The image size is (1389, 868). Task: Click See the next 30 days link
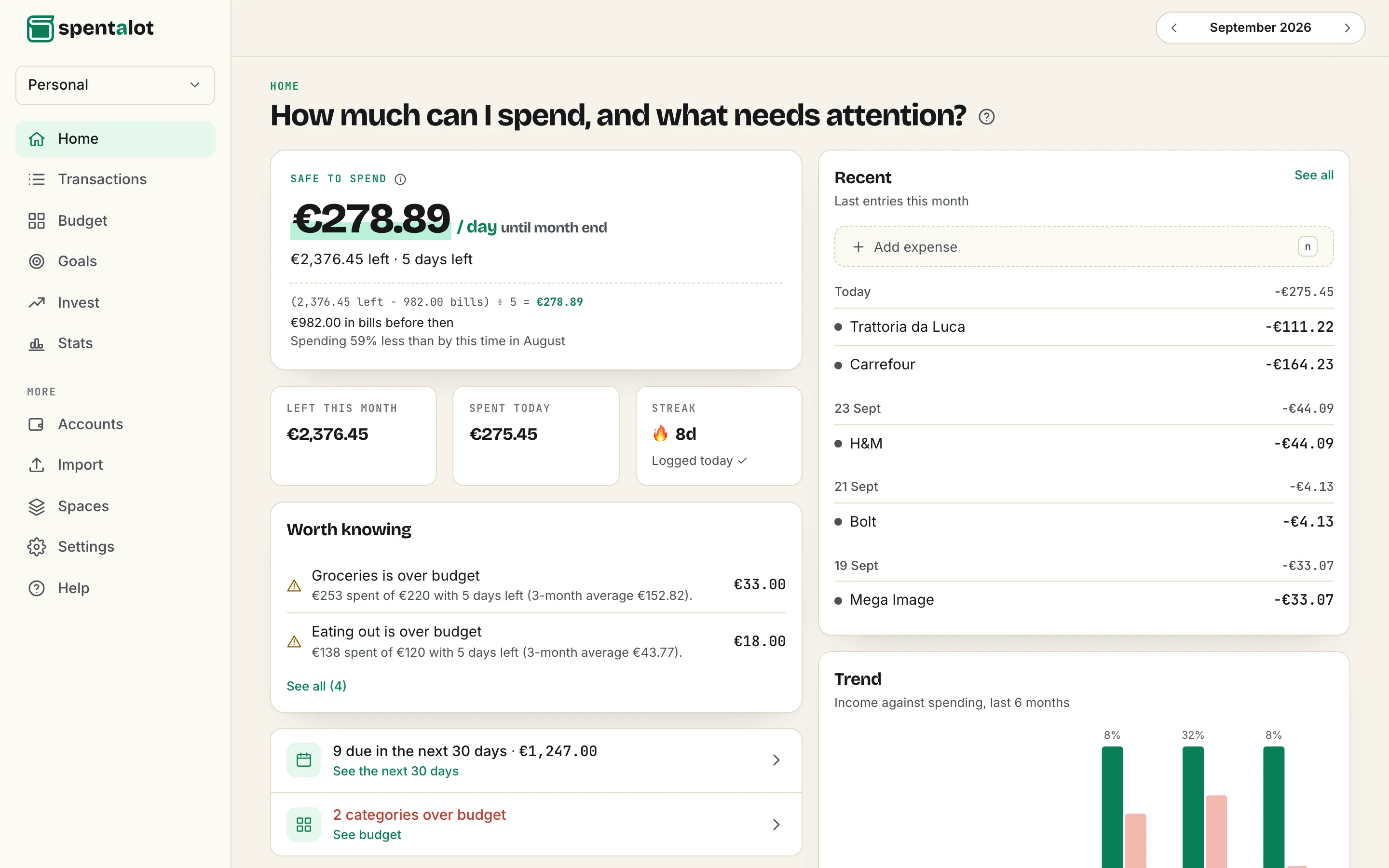pyautogui.click(x=395, y=771)
